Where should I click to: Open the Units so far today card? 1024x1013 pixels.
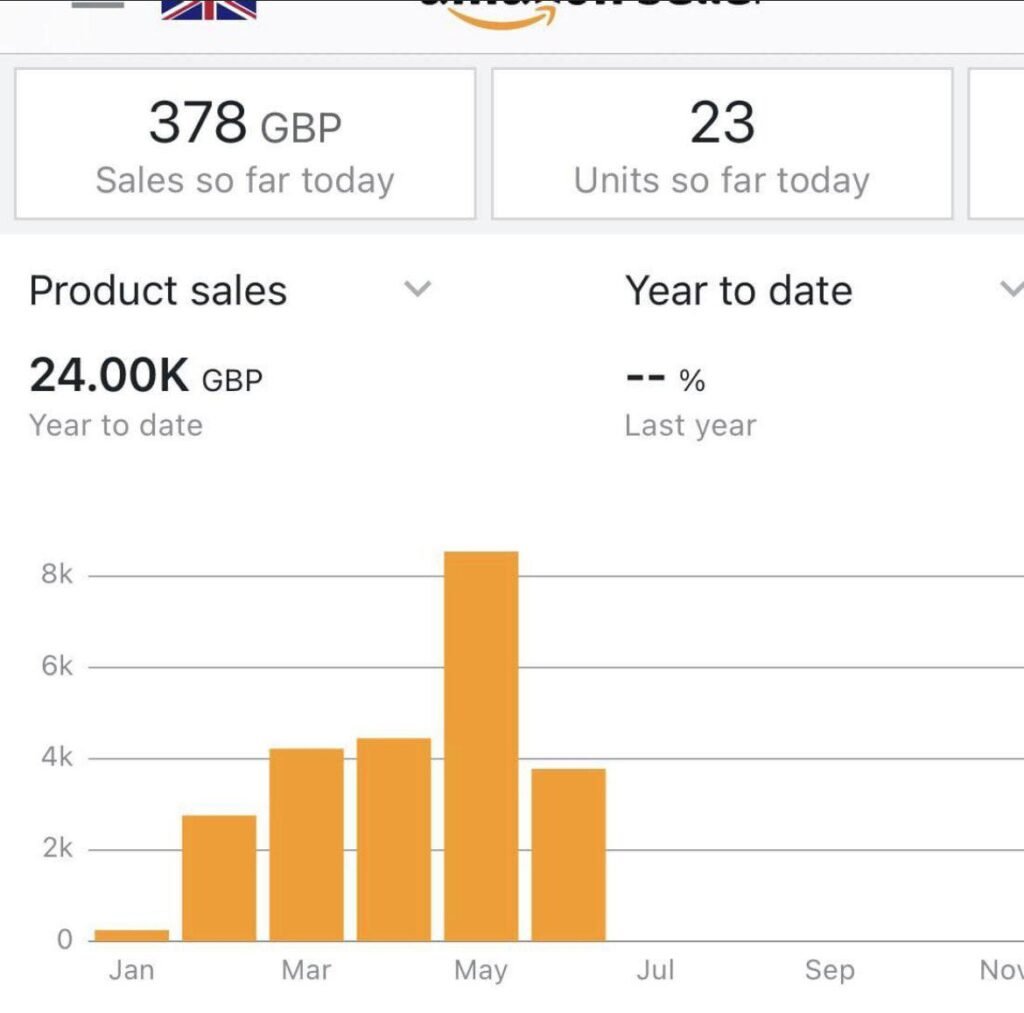721,143
